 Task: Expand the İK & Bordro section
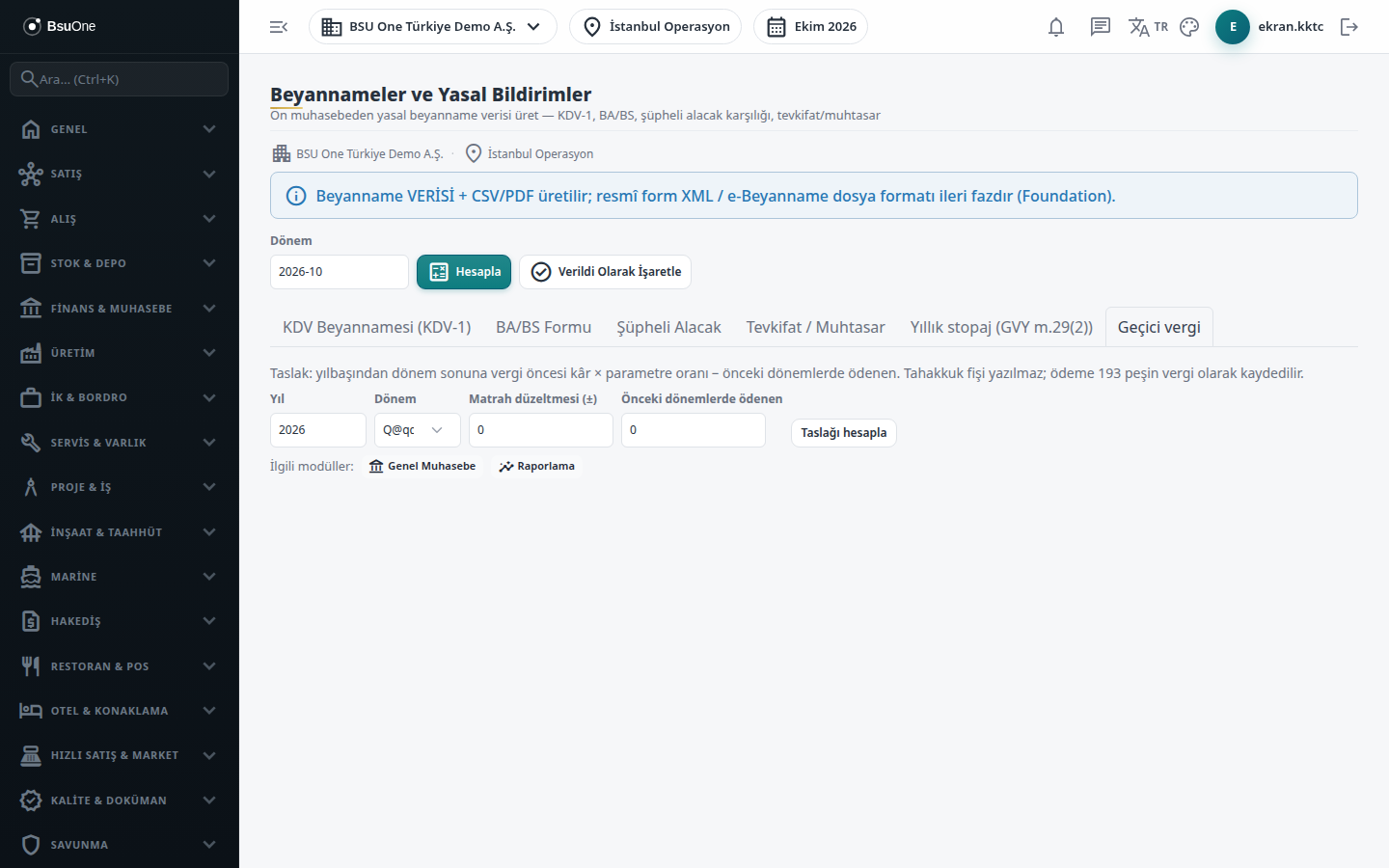pyautogui.click(x=120, y=397)
